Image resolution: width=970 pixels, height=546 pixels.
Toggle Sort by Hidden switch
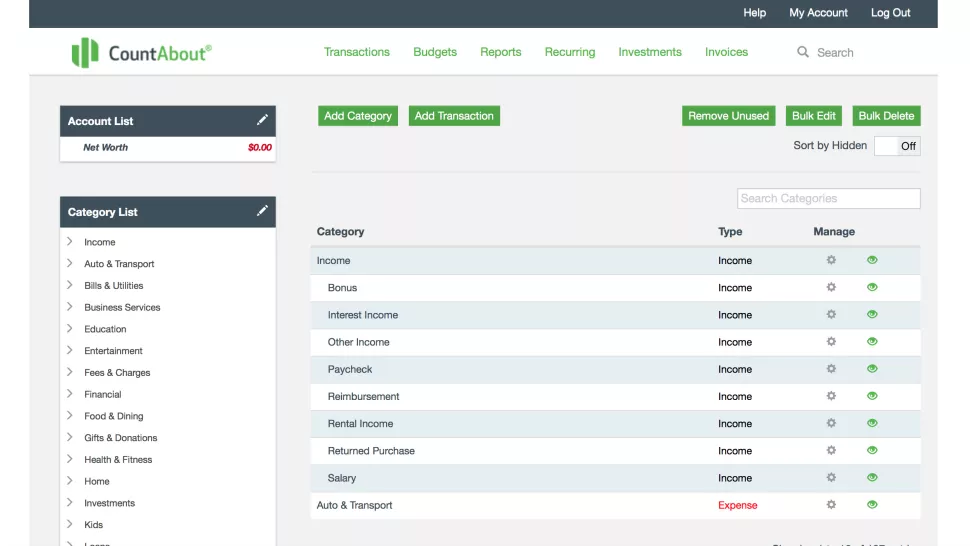pyautogui.click(x=897, y=146)
